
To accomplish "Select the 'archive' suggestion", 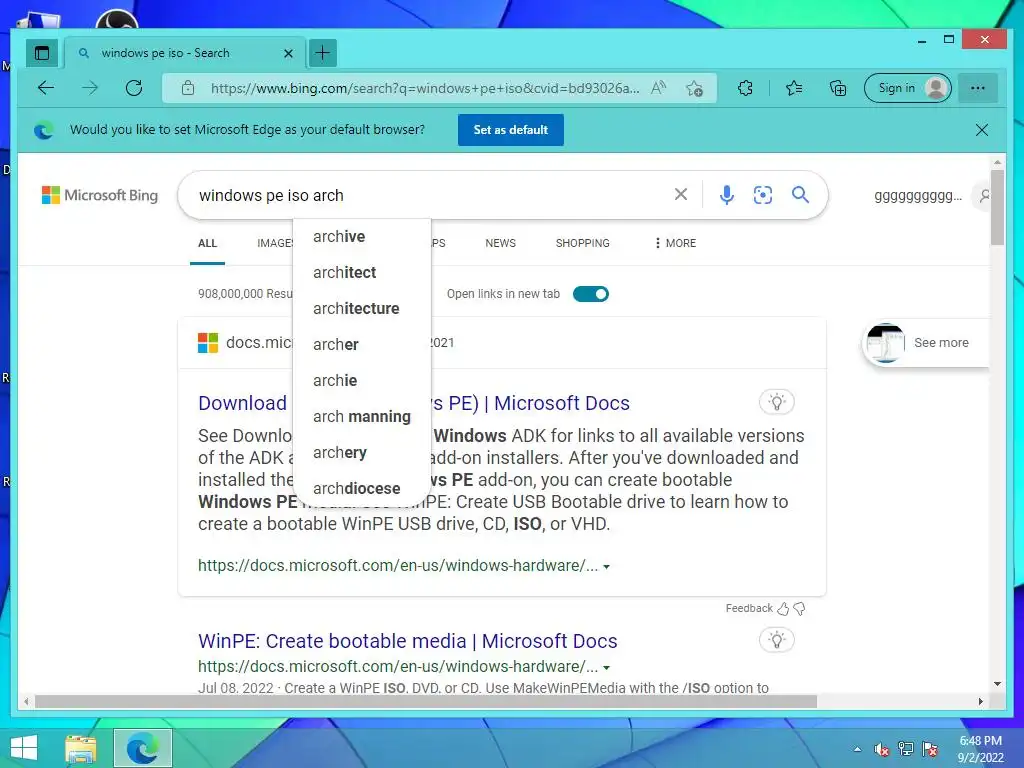I will click(x=362, y=236).
